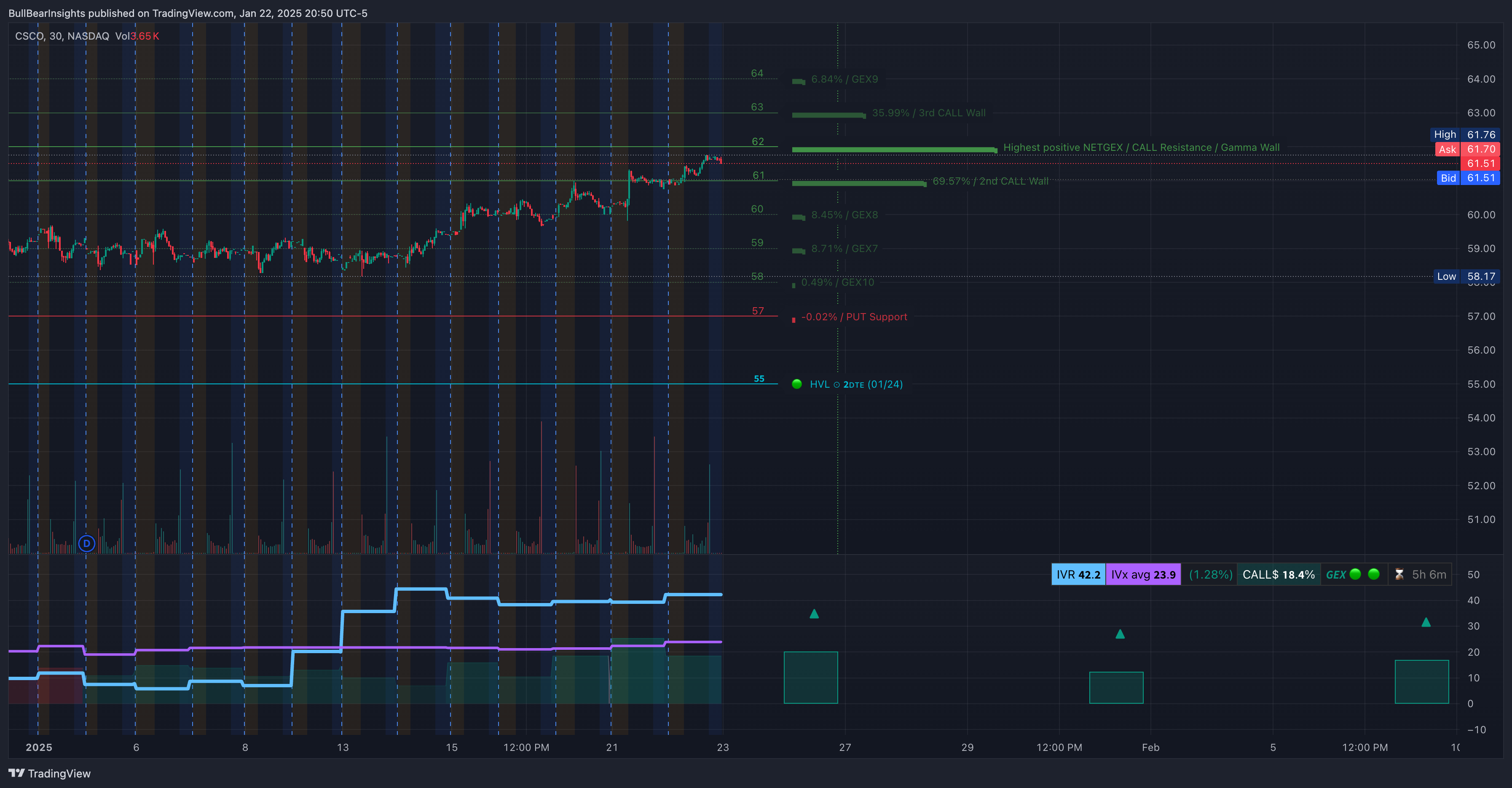Click the hourglass countdown icon
Screen dimensions: 1512x788
1399,574
